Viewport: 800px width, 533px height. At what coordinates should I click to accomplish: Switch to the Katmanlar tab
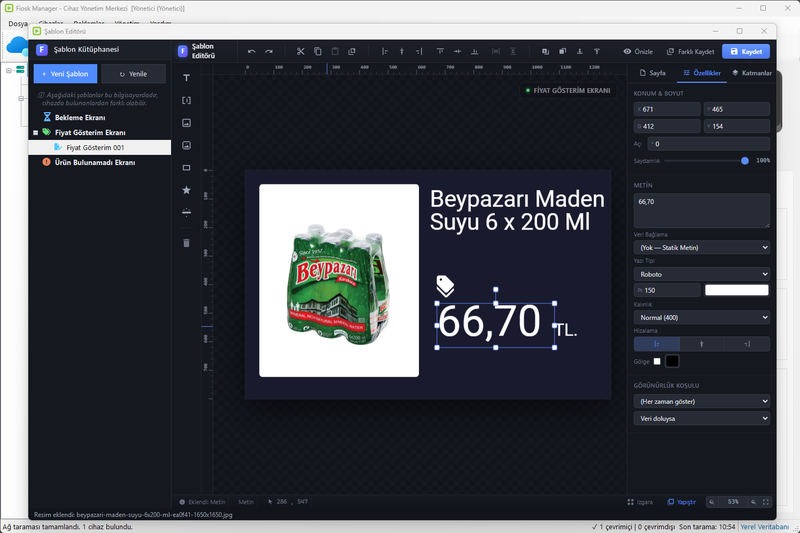coord(752,73)
